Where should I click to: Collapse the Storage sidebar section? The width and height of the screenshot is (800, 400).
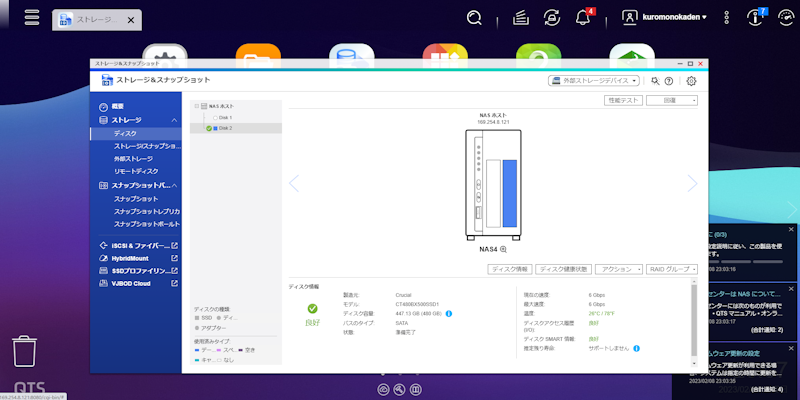174,120
